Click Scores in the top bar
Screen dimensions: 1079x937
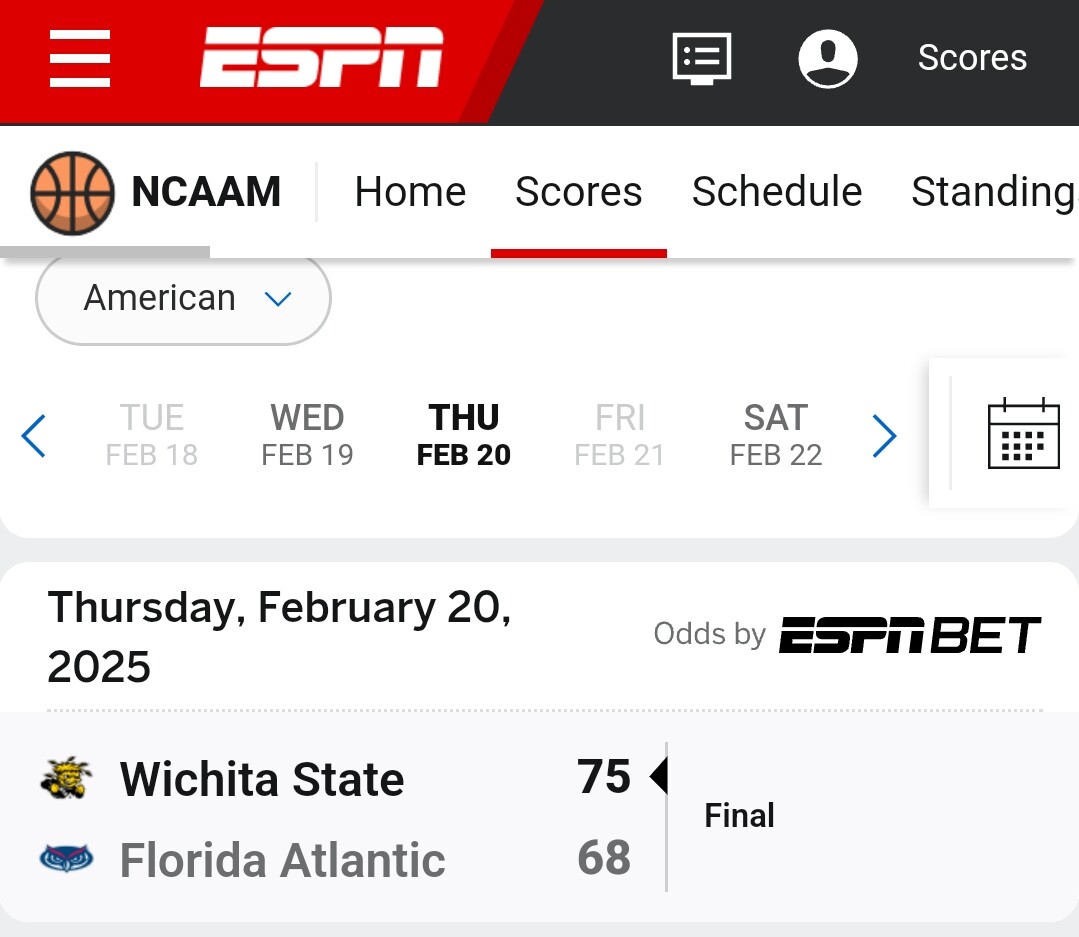[x=972, y=58]
